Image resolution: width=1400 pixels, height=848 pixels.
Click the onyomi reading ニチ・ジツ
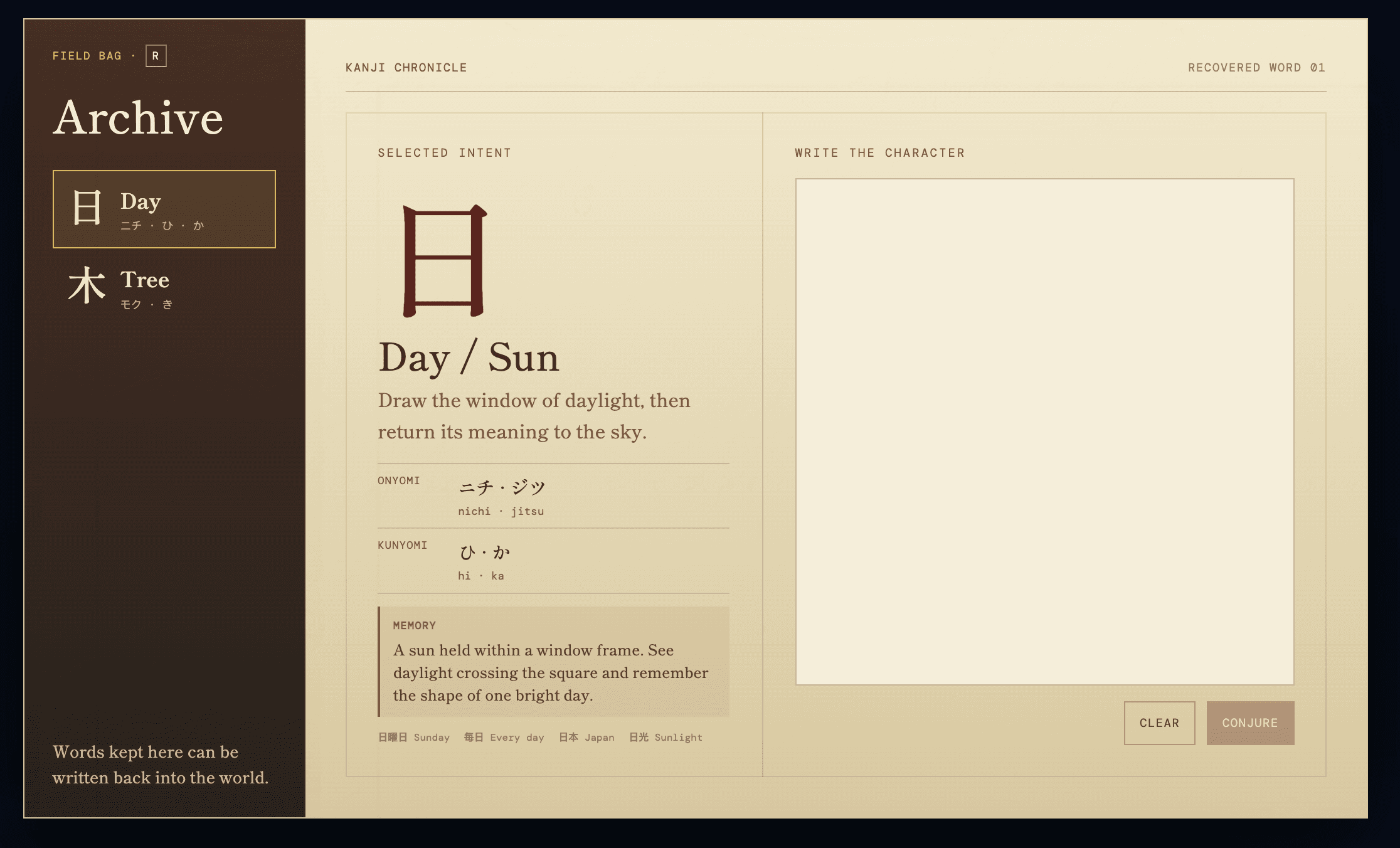point(502,487)
